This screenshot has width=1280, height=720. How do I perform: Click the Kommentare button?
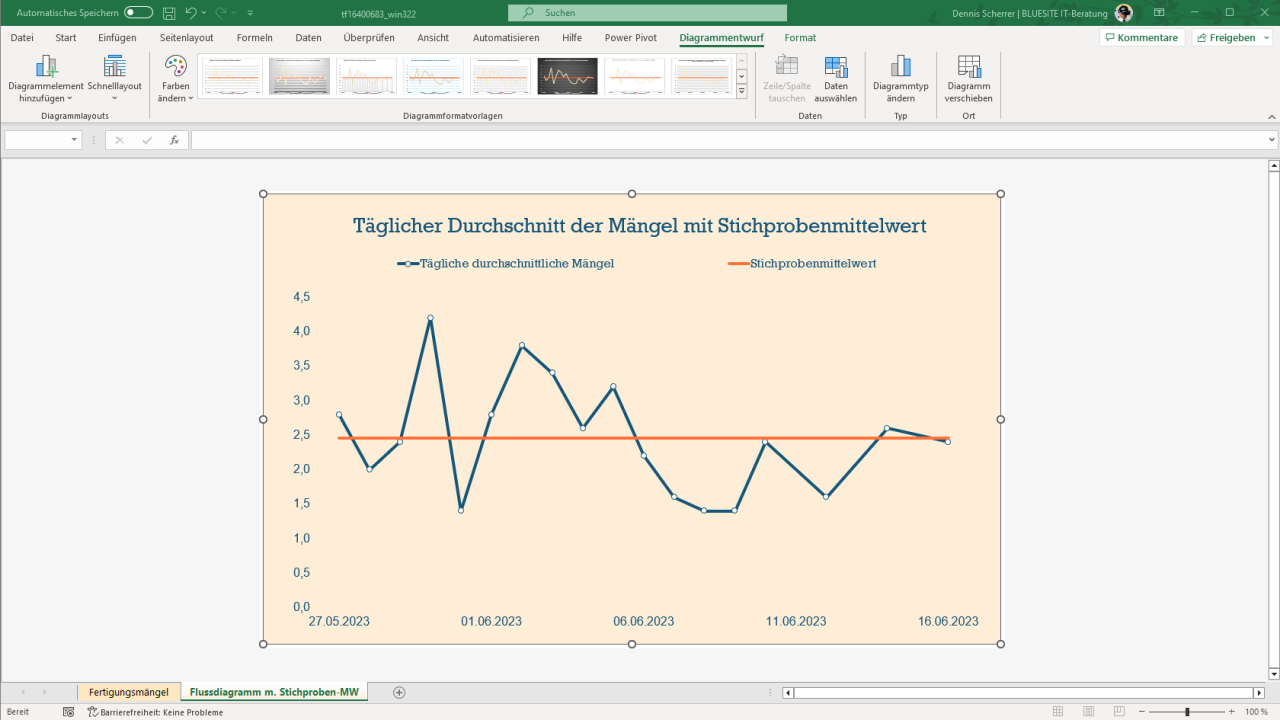[x=1141, y=38]
